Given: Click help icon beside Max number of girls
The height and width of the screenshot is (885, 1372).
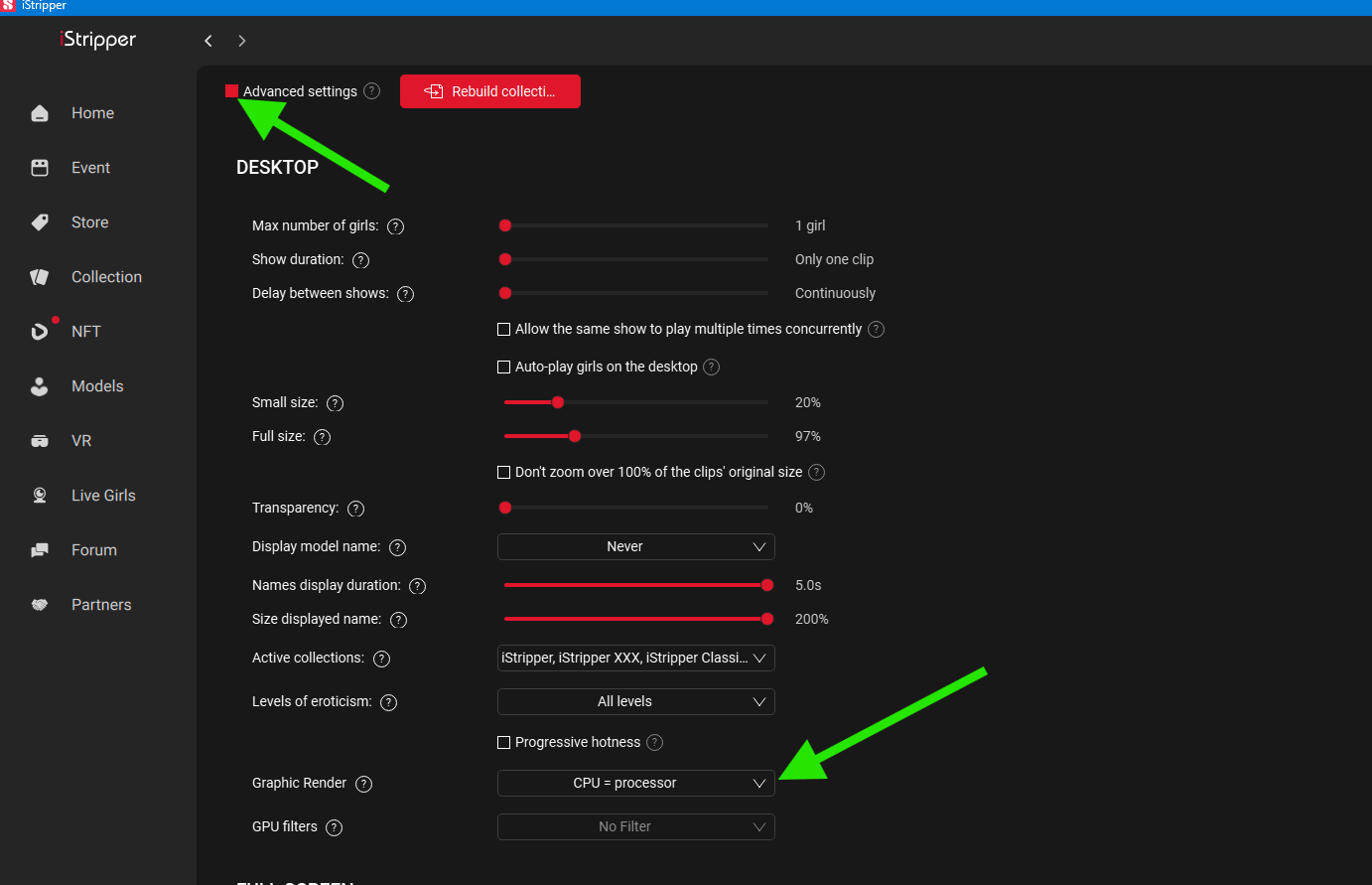Looking at the screenshot, I should (395, 226).
